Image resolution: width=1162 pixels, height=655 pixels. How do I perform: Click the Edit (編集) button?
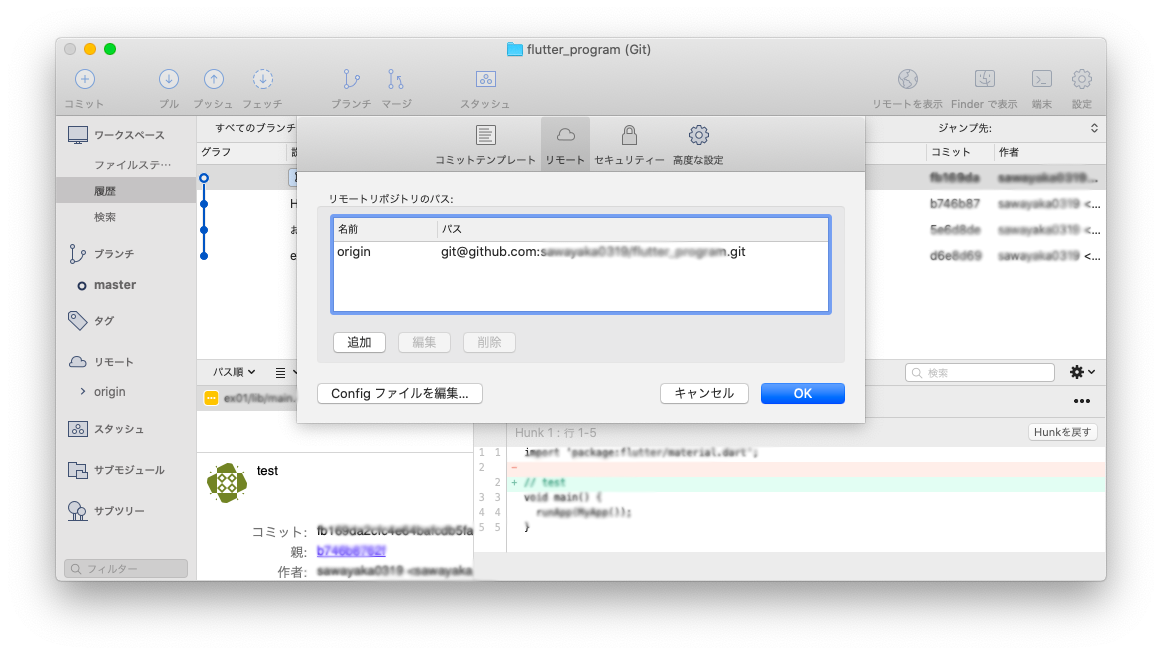[424, 342]
